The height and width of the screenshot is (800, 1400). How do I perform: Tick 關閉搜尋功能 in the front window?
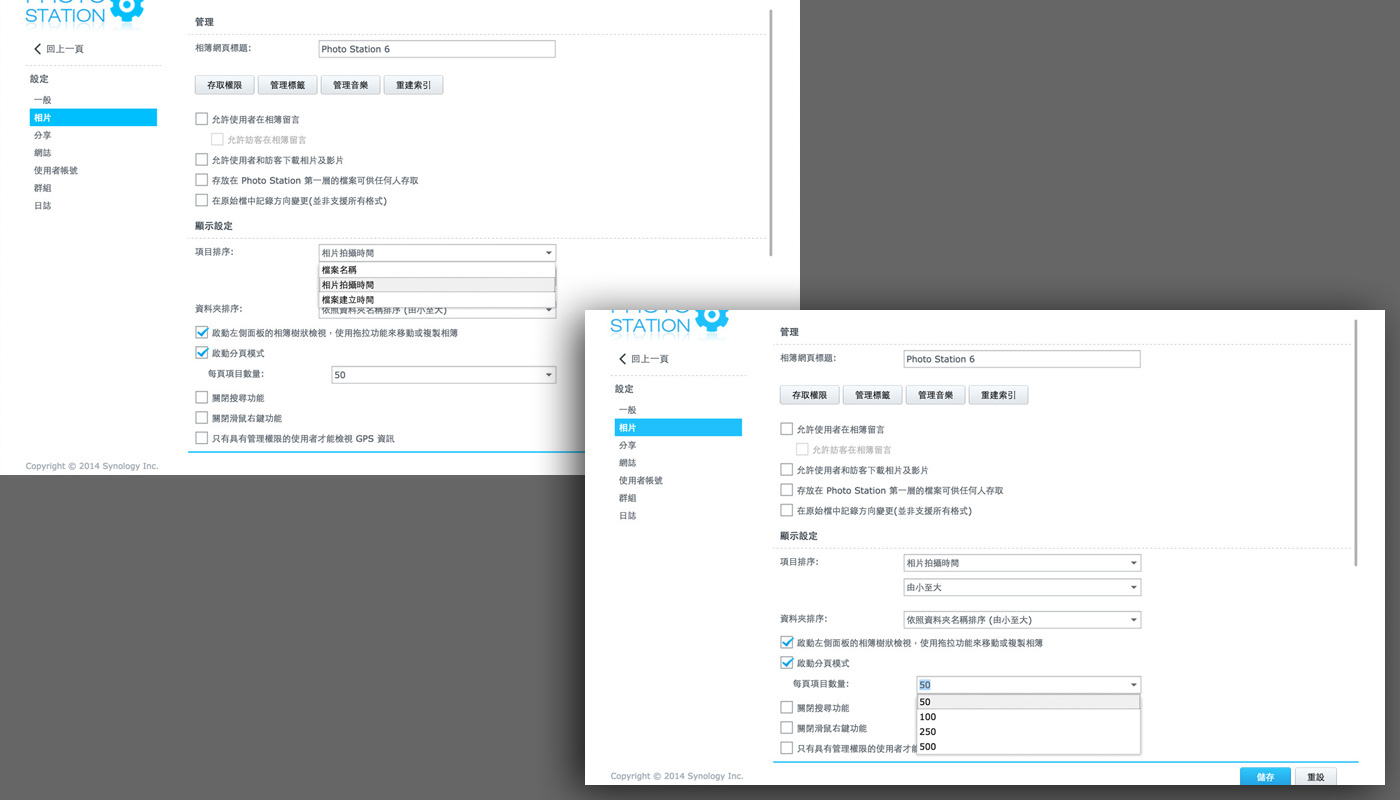pos(786,708)
